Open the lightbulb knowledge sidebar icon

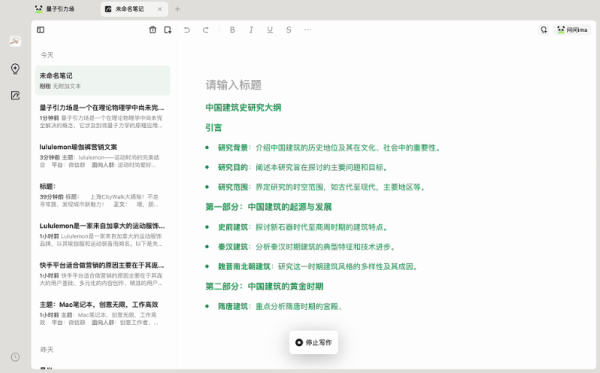[x=15, y=69]
